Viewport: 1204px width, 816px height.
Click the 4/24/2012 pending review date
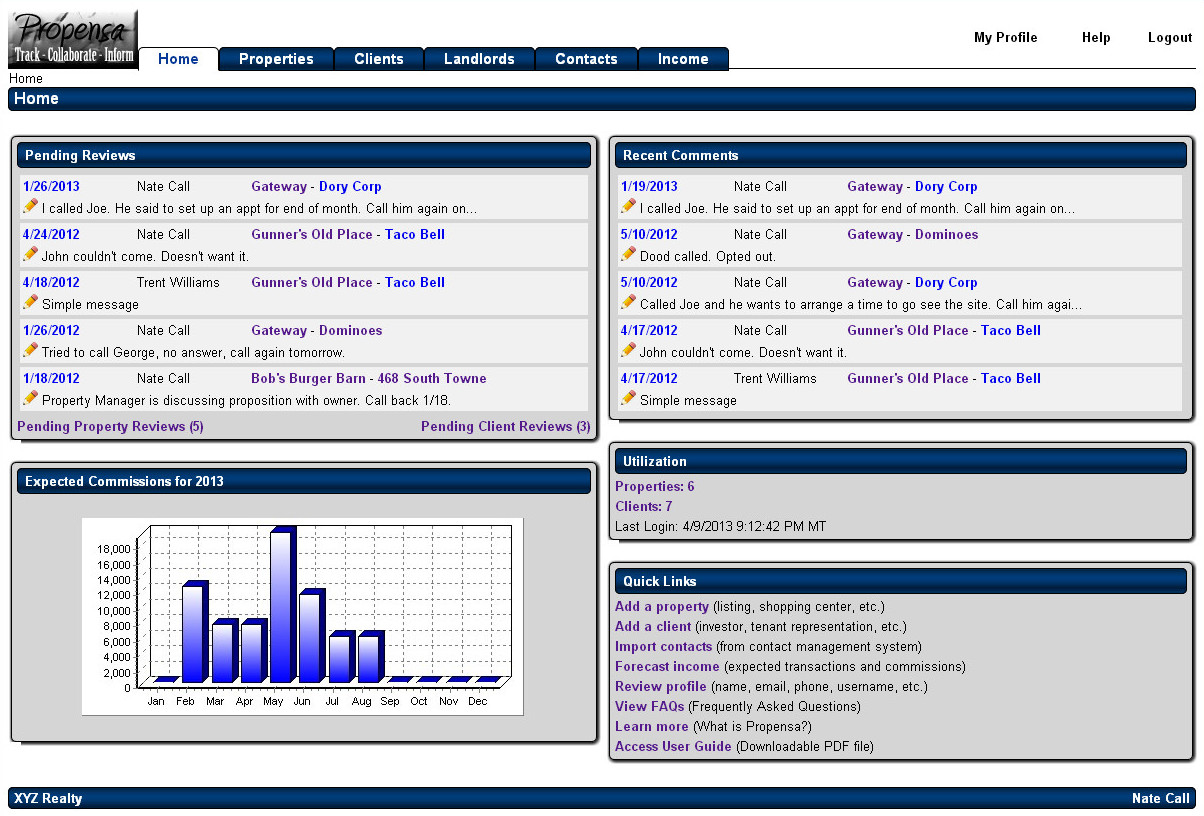point(51,235)
